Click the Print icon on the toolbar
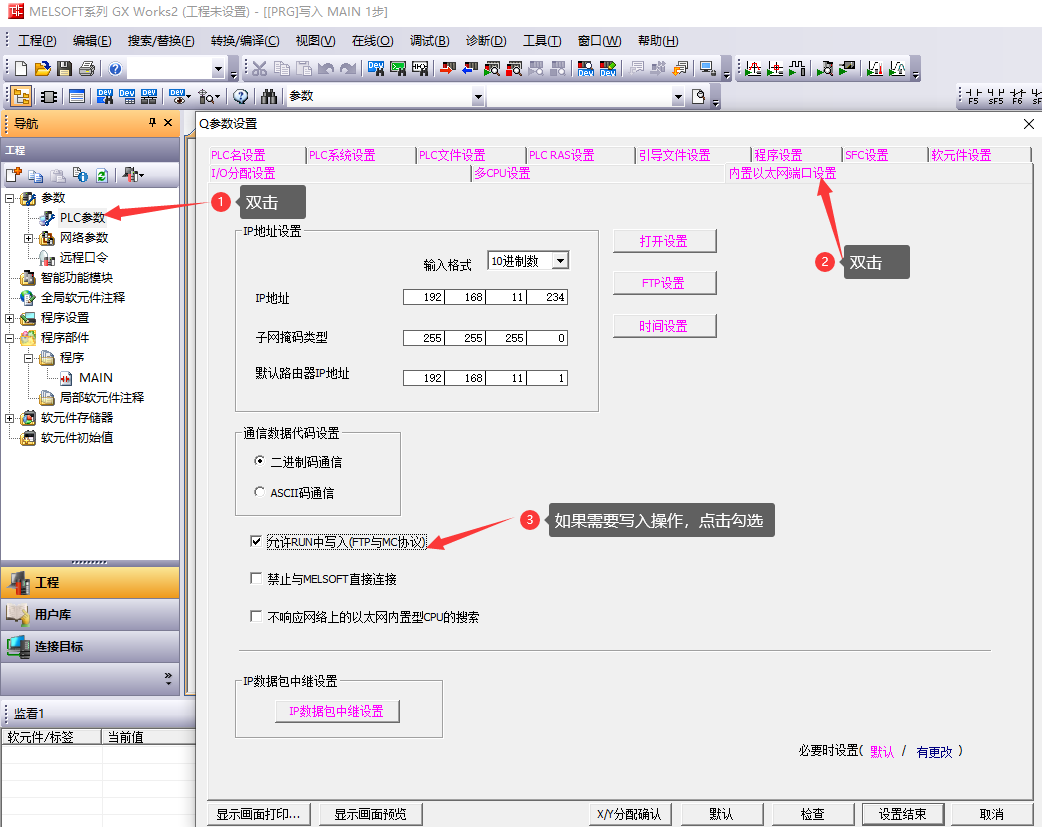The height and width of the screenshot is (827, 1042). pos(86,68)
